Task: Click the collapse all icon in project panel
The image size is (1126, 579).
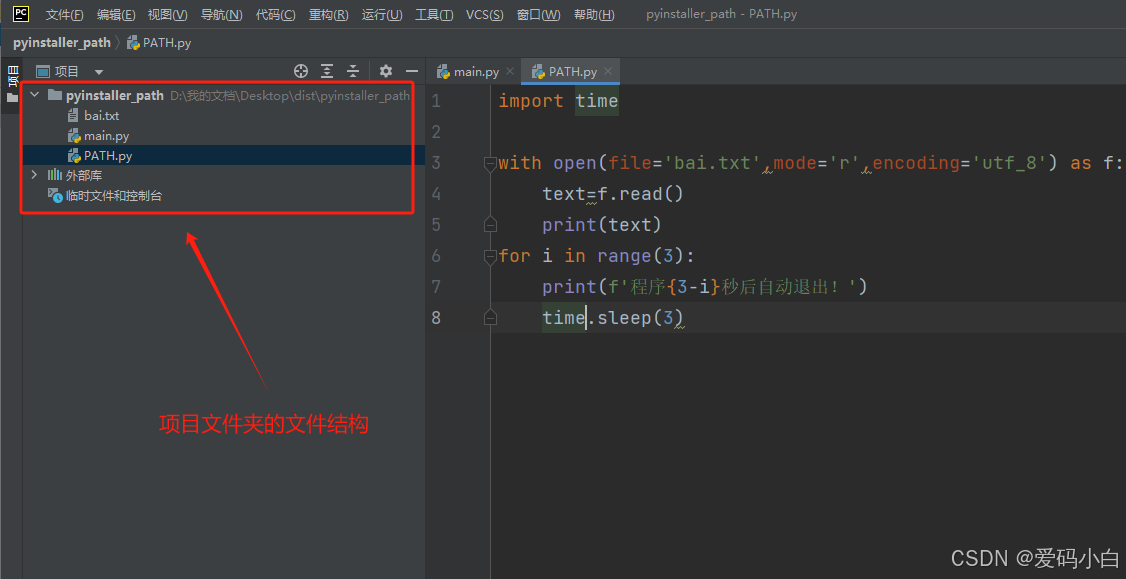Action: [x=353, y=71]
